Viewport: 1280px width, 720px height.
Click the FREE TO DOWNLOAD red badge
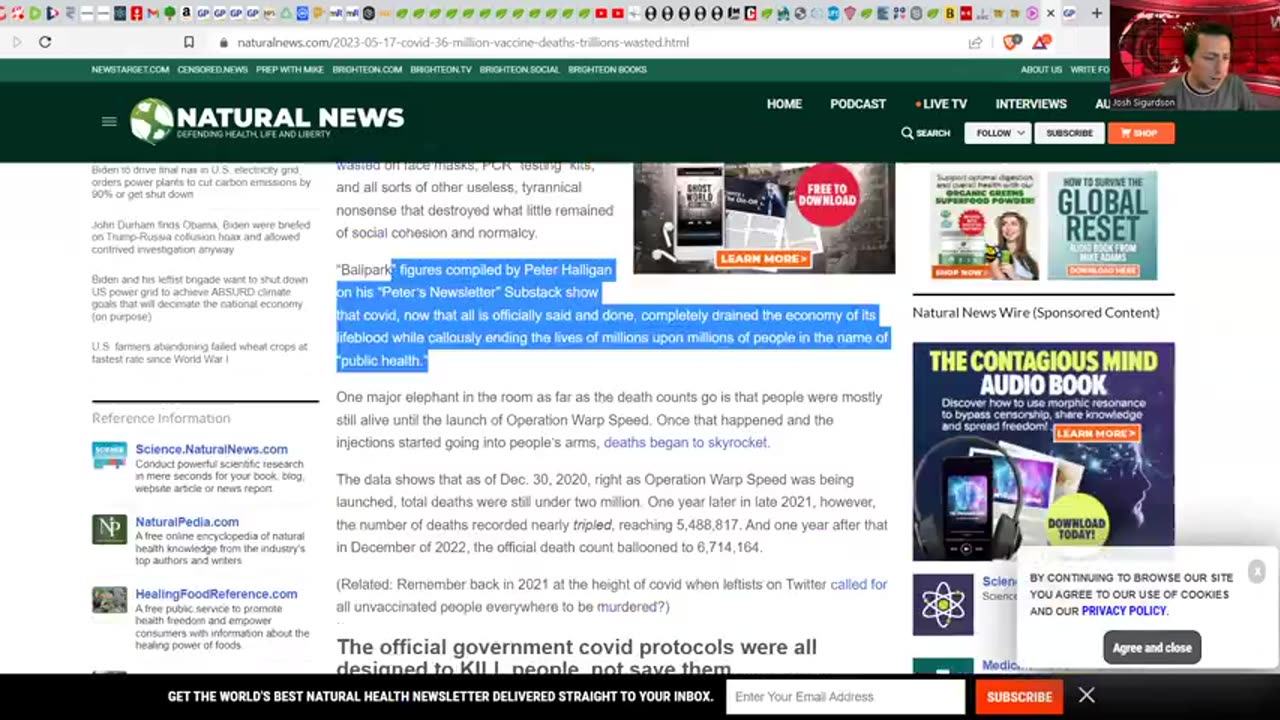(827, 194)
